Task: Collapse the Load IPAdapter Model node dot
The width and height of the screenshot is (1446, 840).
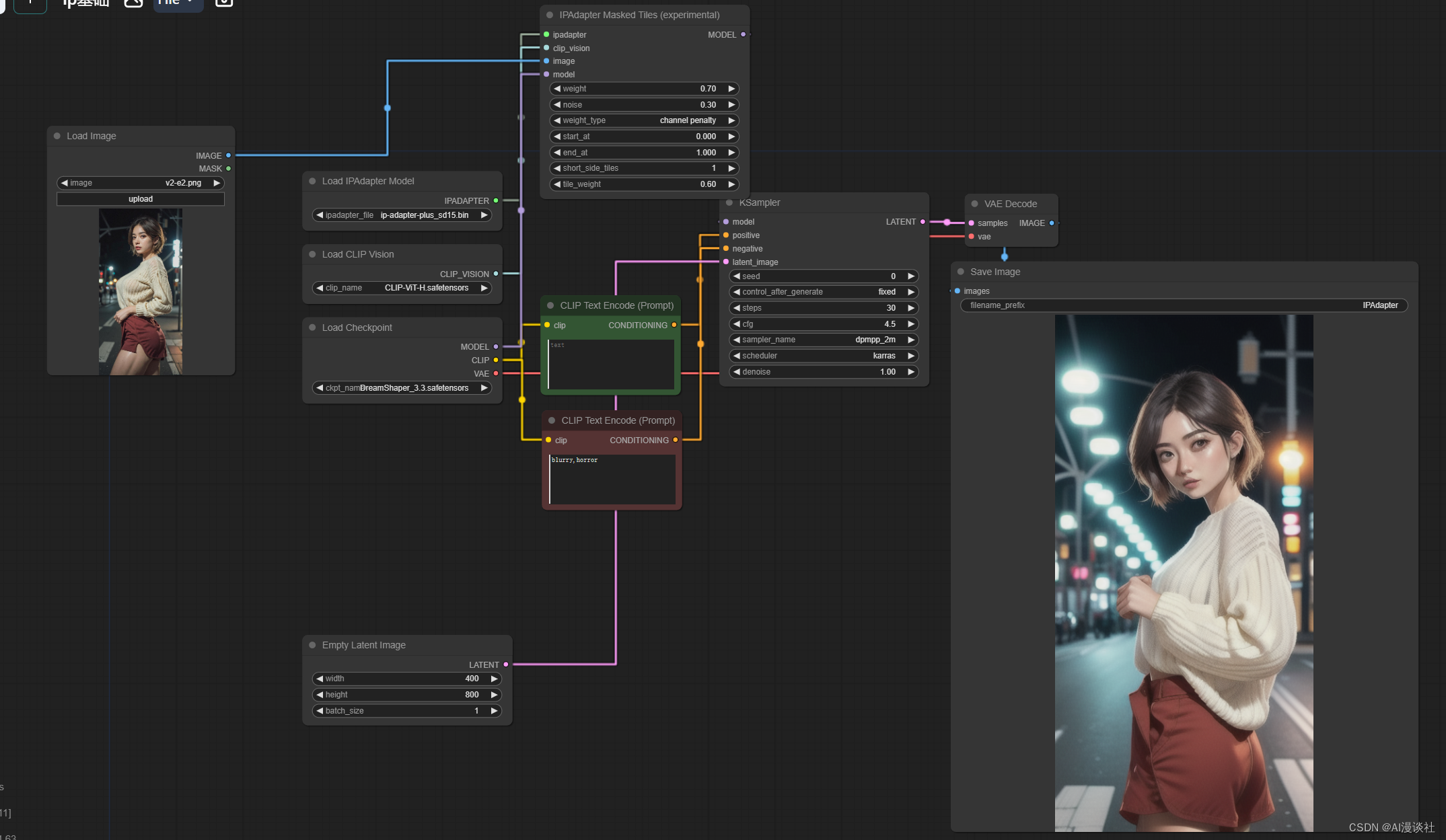Action: 312,181
